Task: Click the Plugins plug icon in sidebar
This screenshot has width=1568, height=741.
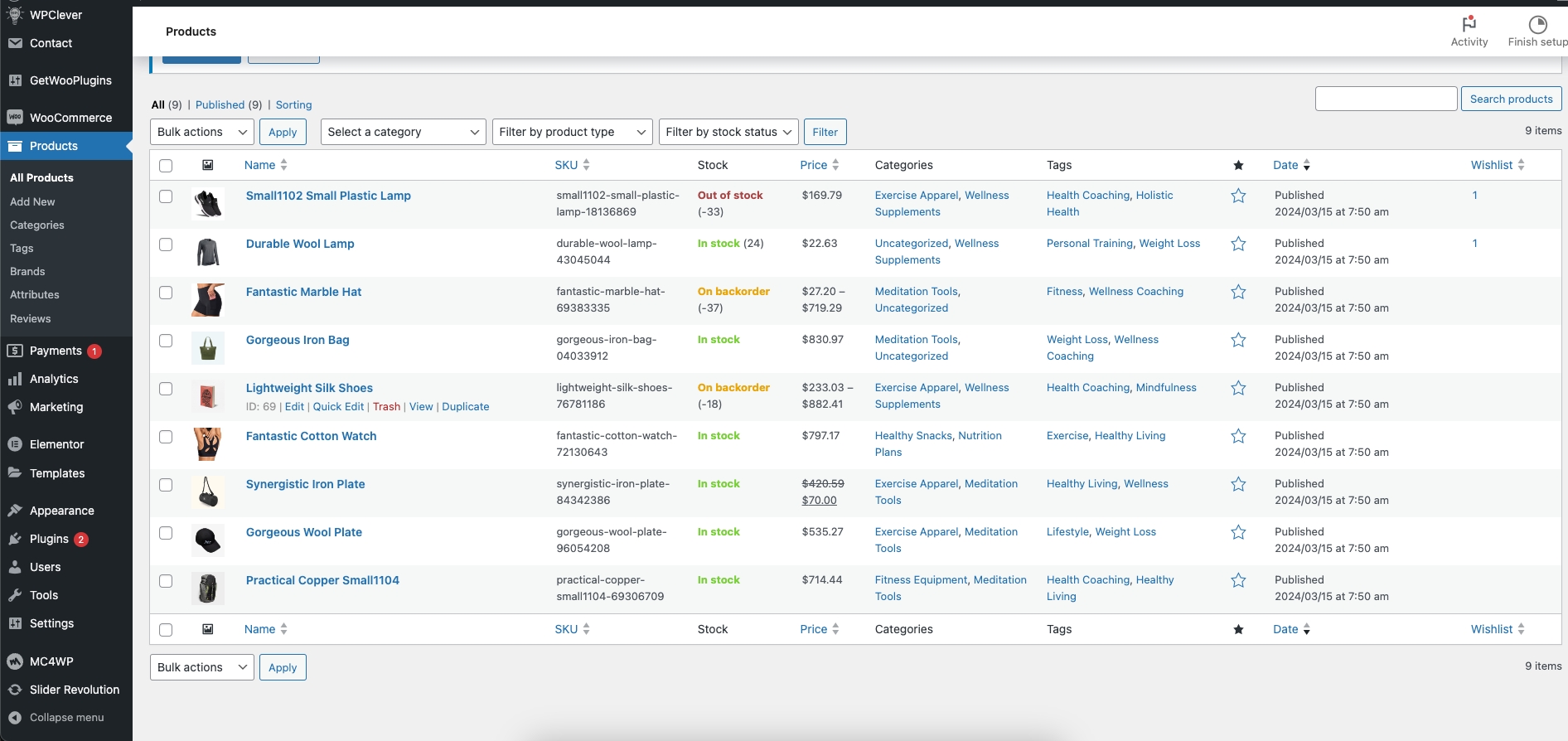Action: coord(15,539)
